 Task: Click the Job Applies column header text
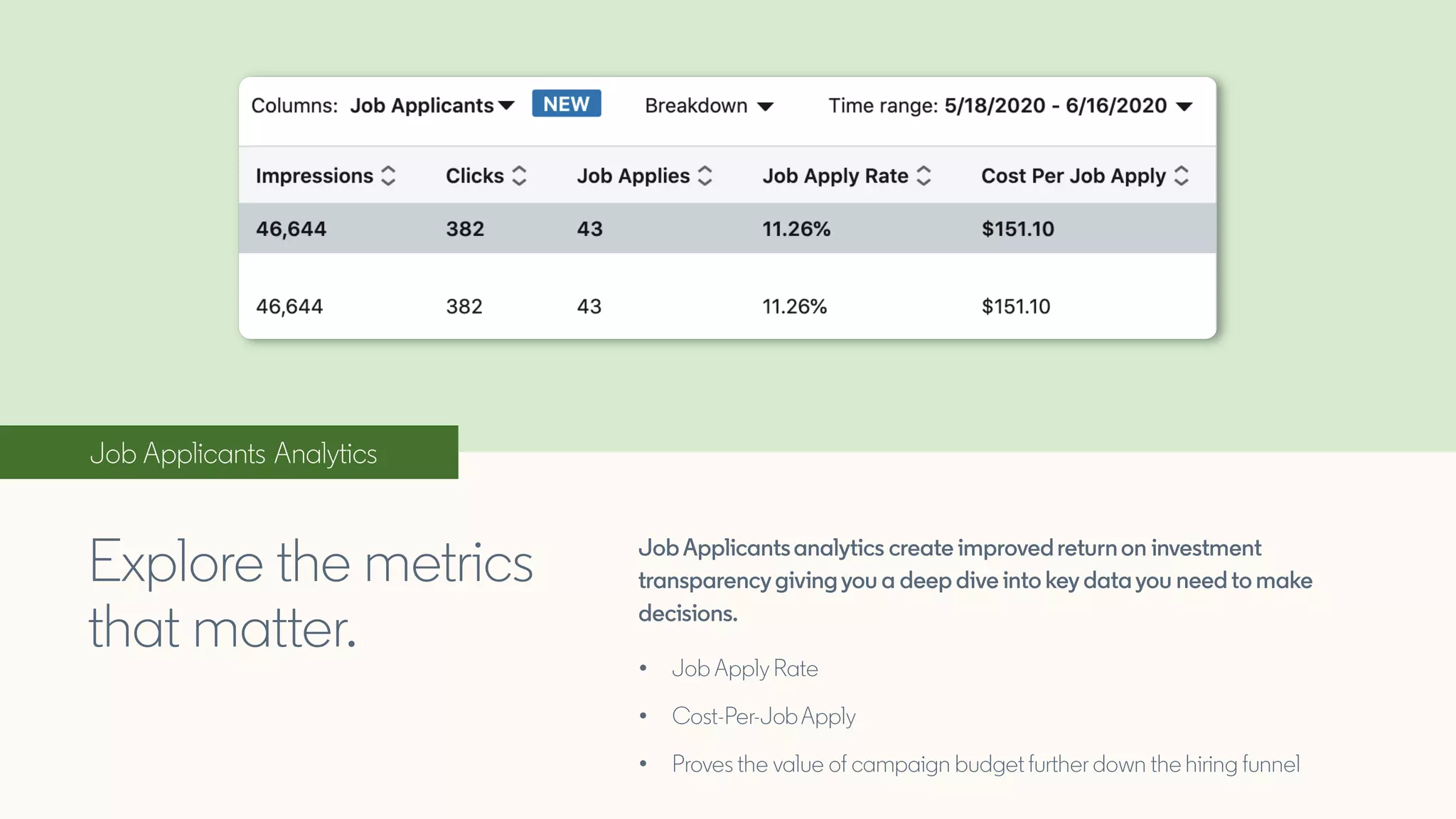(633, 176)
